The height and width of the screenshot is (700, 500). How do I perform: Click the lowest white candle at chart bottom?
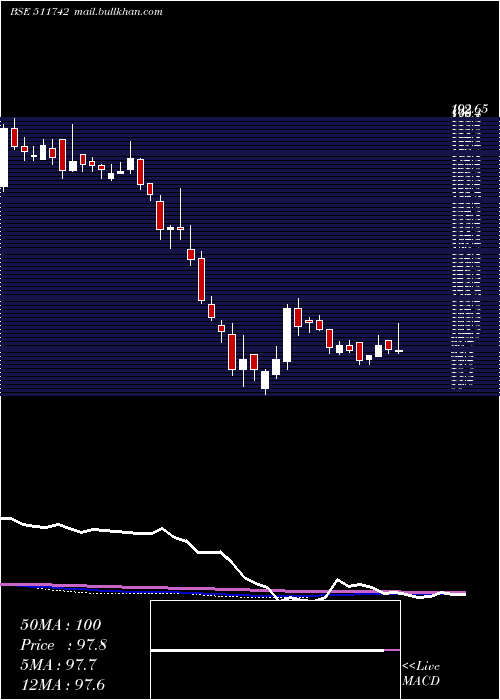265,380
